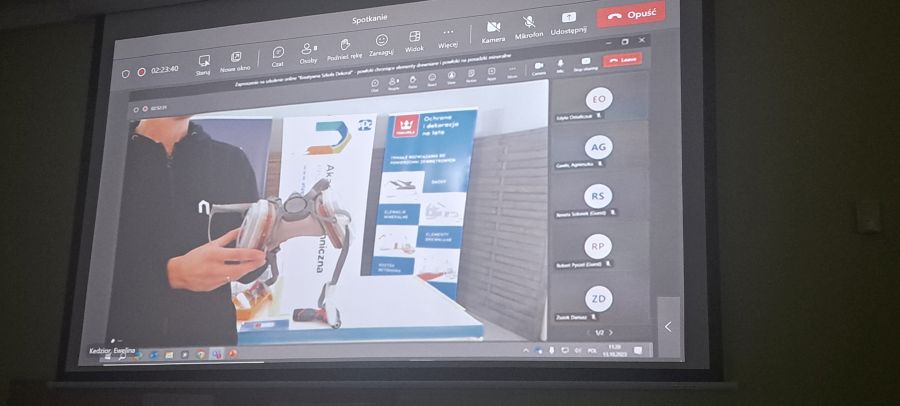The width and height of the screenshot is (900, 406).
Task: Open the Windows Start menu
Action: tap(108, 356)
